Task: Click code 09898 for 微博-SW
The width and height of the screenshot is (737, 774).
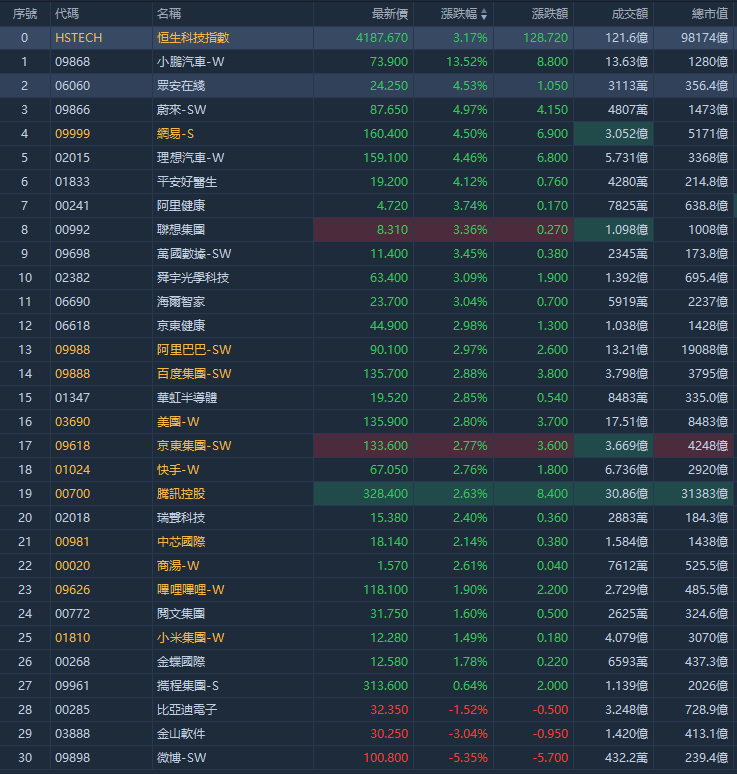Action: [x=73, y=758]
